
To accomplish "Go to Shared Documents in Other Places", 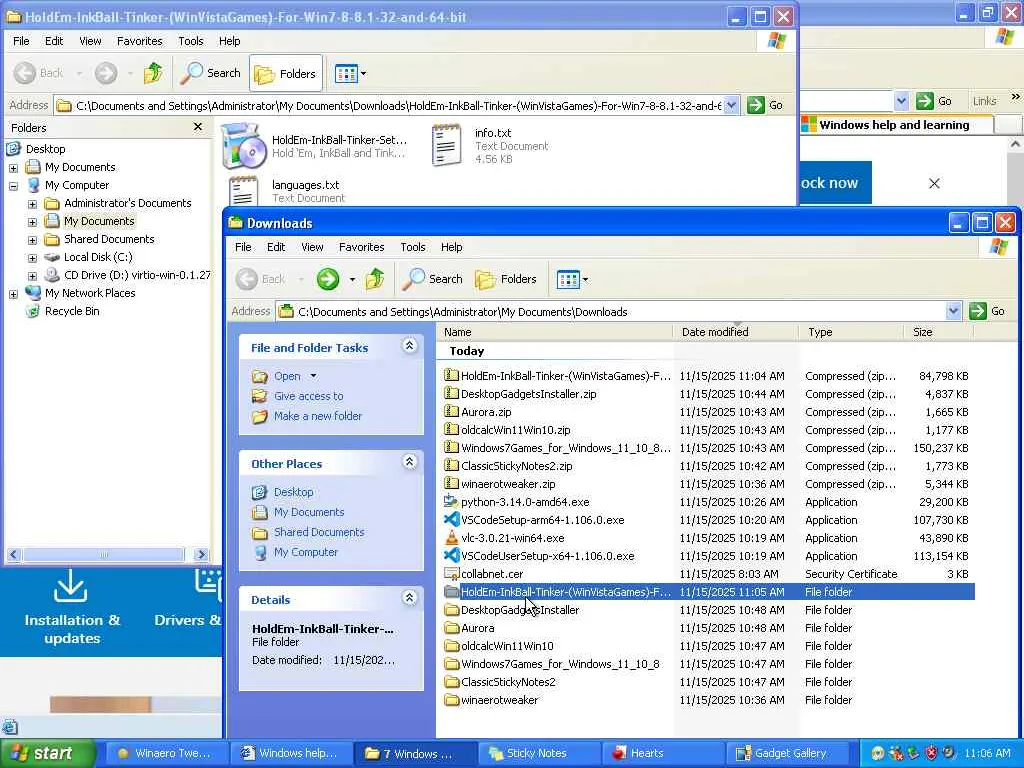I will coord(319,532).
